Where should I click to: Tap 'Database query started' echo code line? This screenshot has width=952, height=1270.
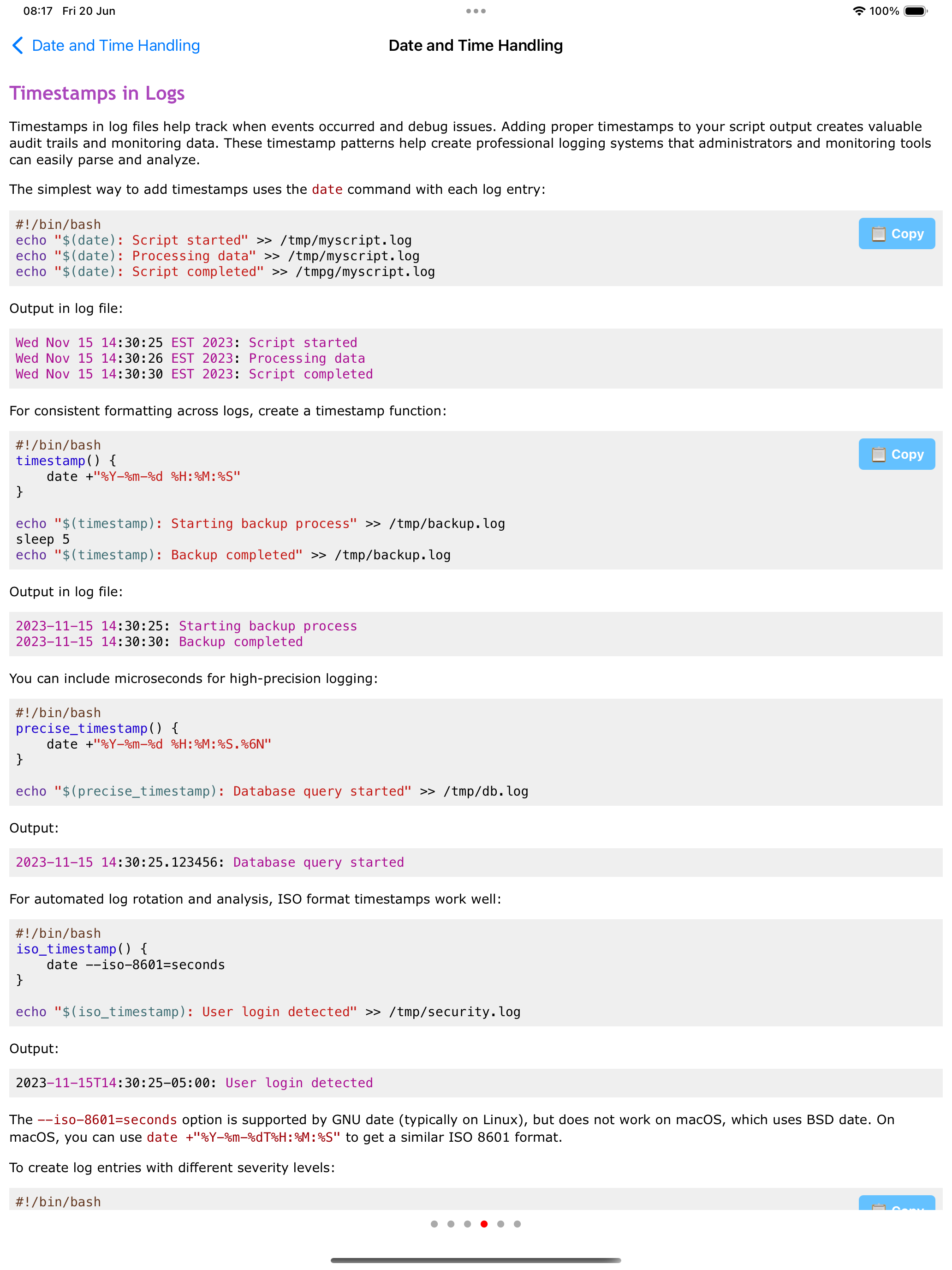point(272,791)
